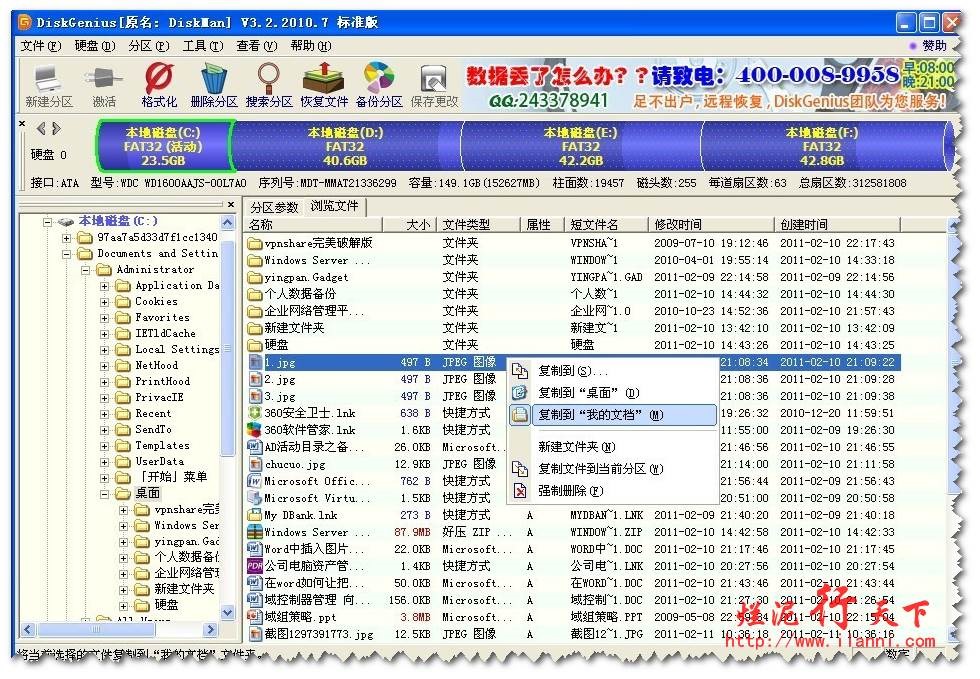Expand the Application Data tree node
The height and width of the screenshot is (679, 980).
point(104,286)
